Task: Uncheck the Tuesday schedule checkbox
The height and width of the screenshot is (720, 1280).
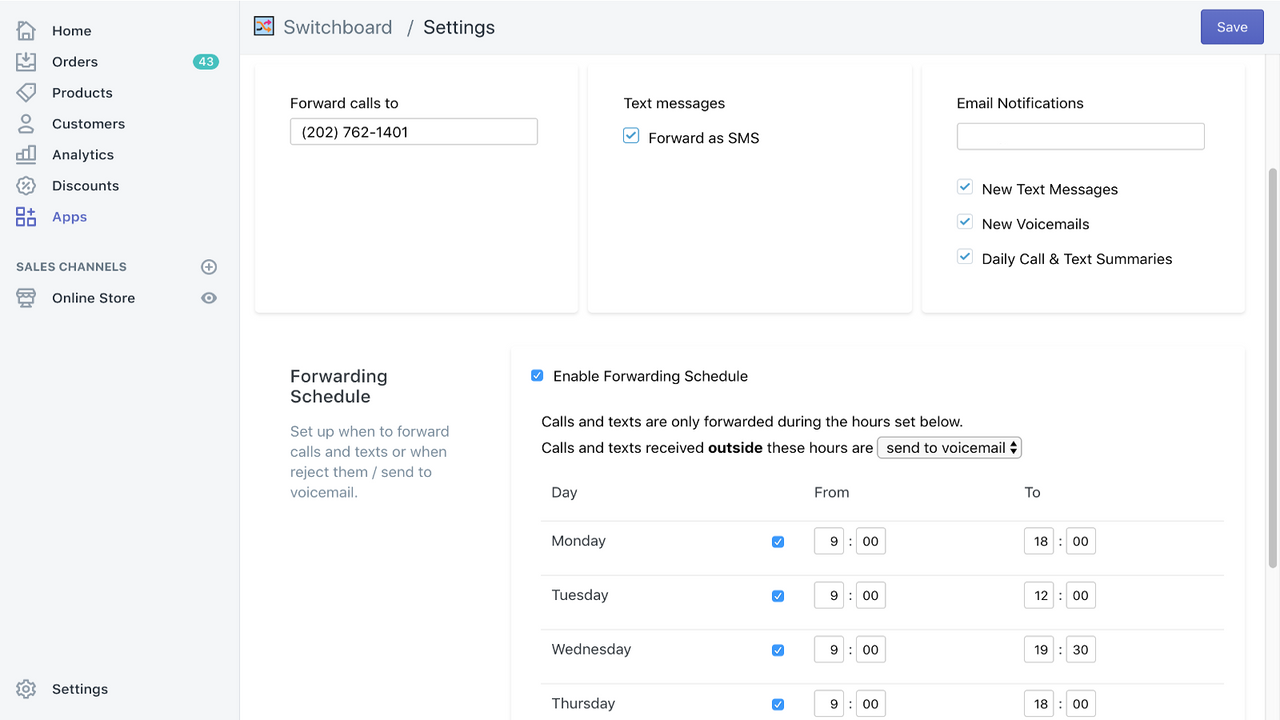Action: 778,596
